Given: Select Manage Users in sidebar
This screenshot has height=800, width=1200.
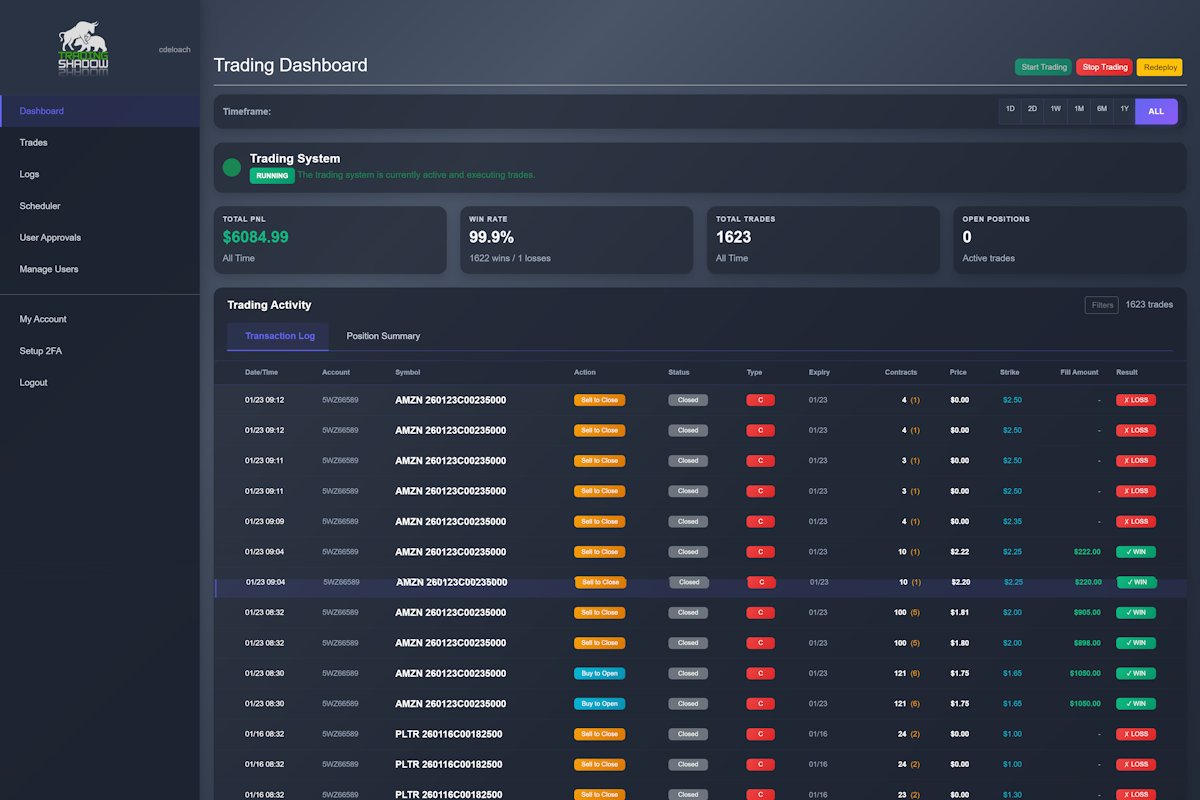Looking at the screenshot, I should point(49,269).
